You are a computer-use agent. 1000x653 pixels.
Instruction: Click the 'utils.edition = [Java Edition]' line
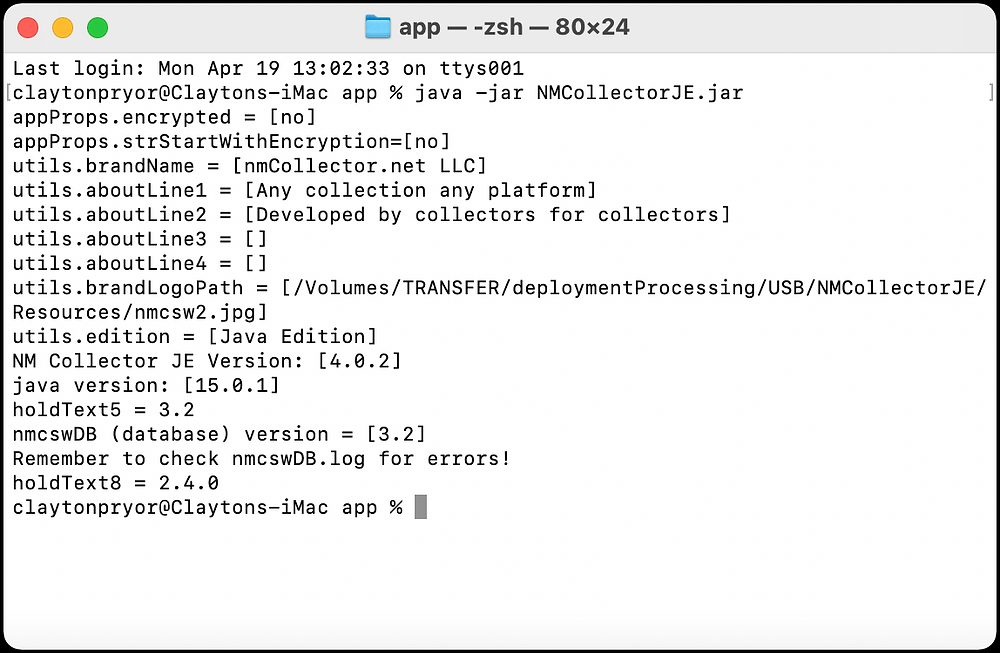pos(195,336)
